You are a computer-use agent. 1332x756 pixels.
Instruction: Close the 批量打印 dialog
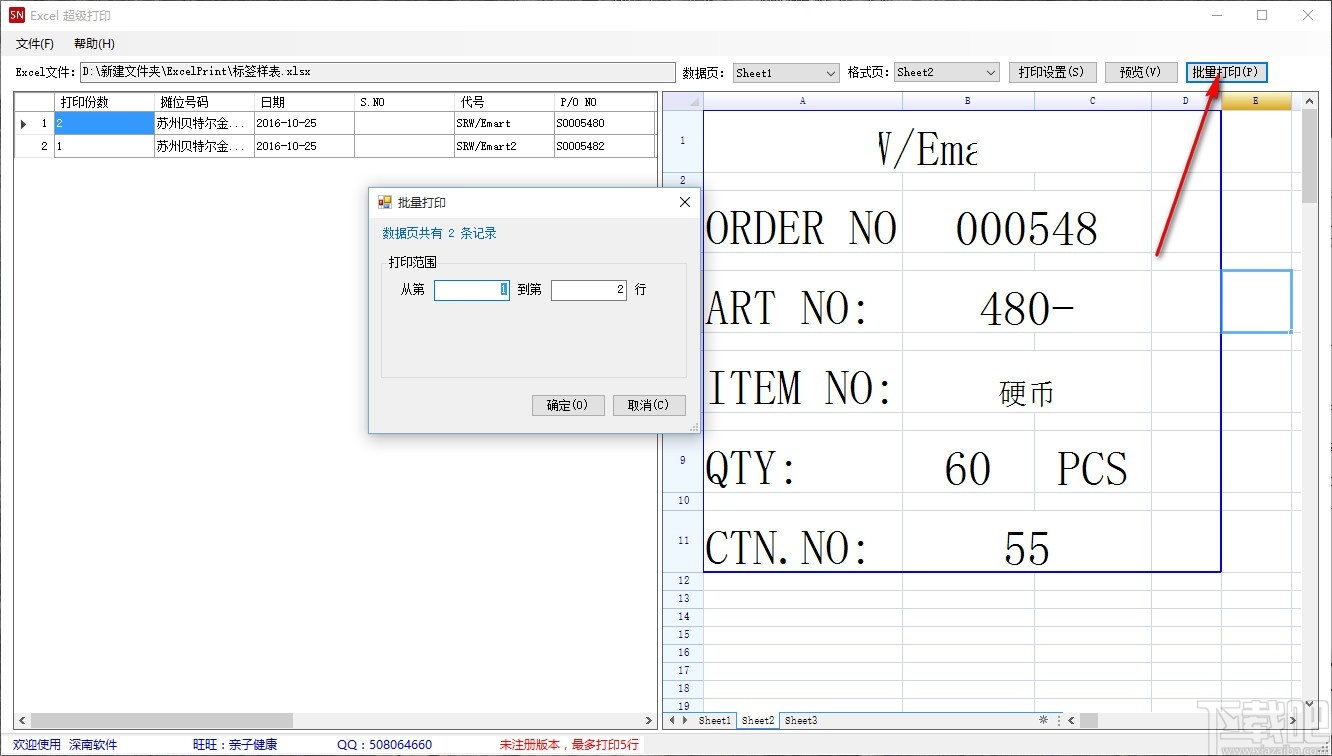[685, 202]
